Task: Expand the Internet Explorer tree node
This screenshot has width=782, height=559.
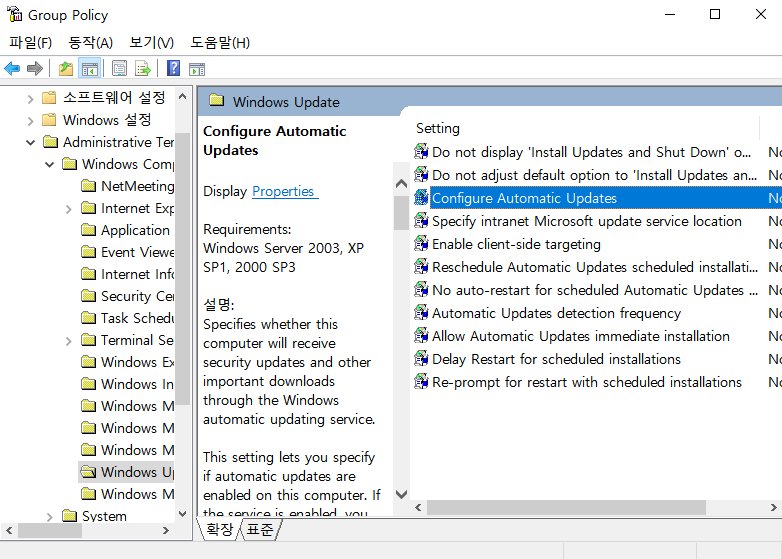Action: click(x=68, y=209)
